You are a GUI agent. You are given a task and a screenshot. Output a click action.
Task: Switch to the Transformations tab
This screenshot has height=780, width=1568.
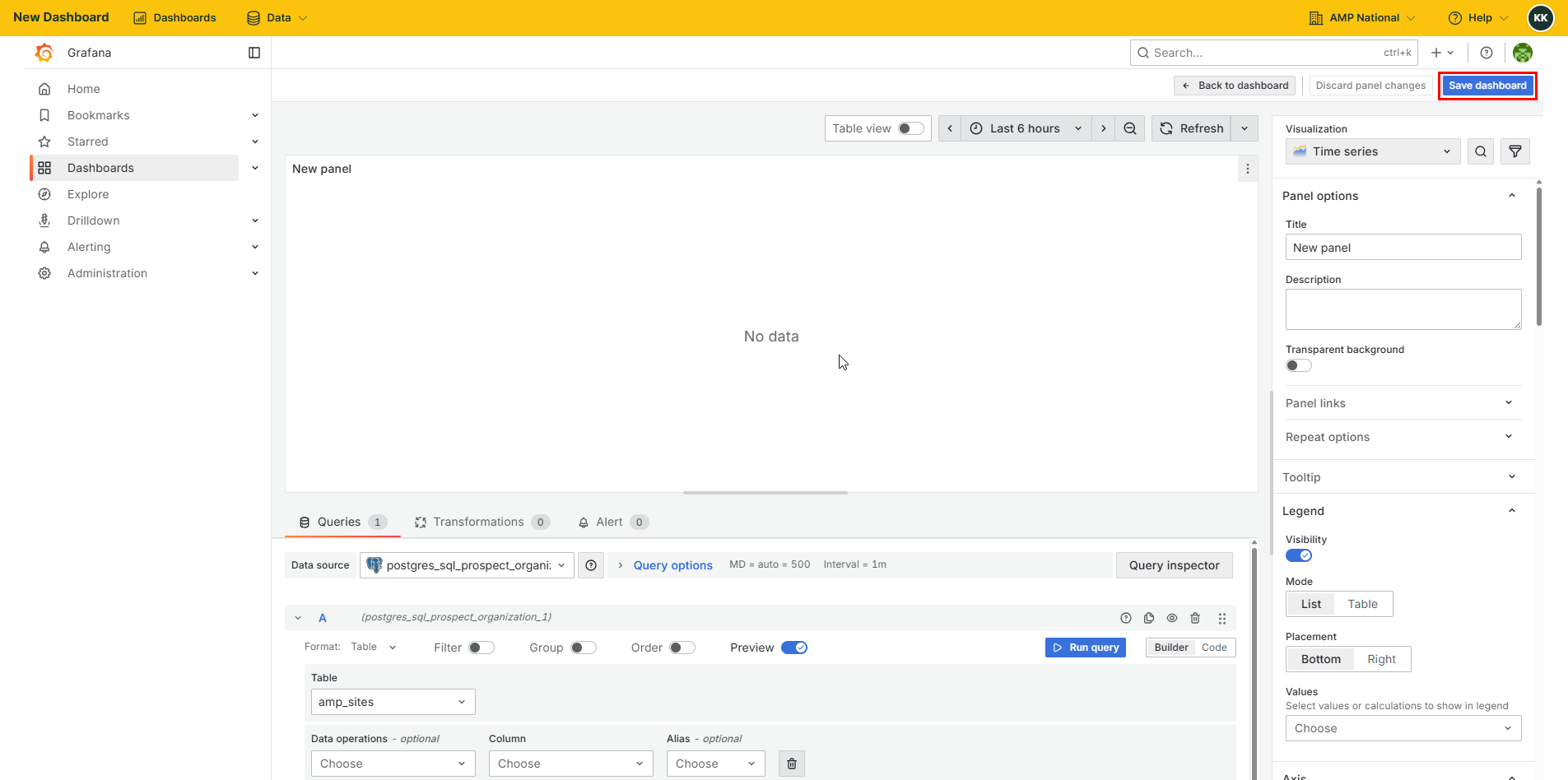(482, 522)
